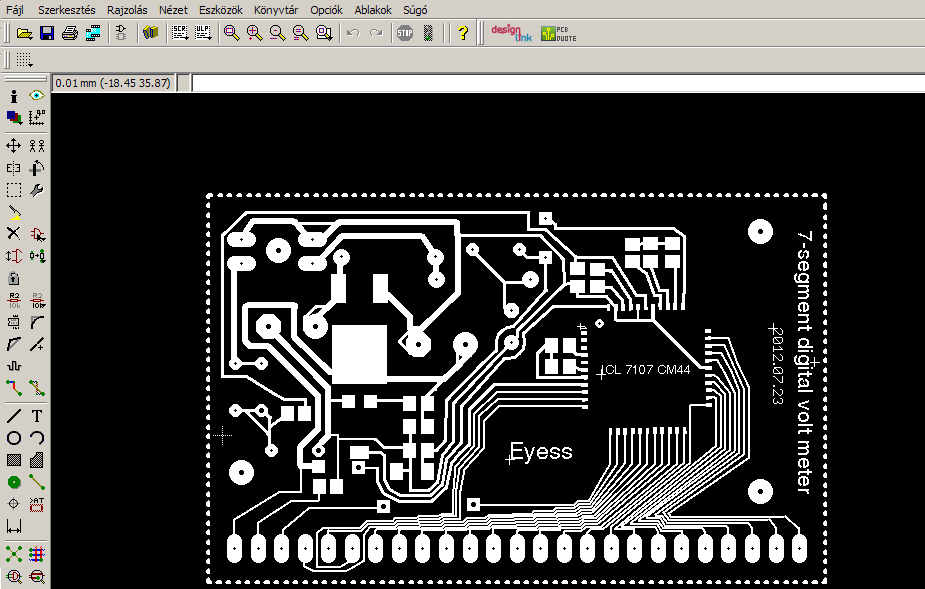Select the Polygon tool
This screenshot has width=925, height=589.
point(37,460)
